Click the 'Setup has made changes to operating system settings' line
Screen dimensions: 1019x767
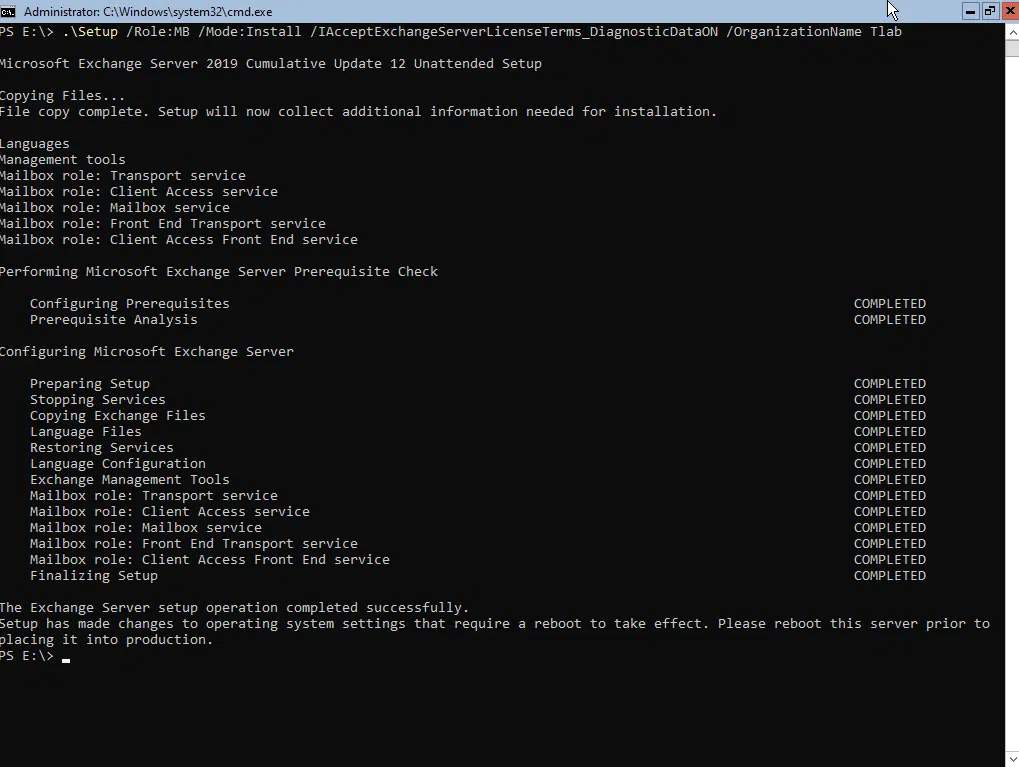495,624
